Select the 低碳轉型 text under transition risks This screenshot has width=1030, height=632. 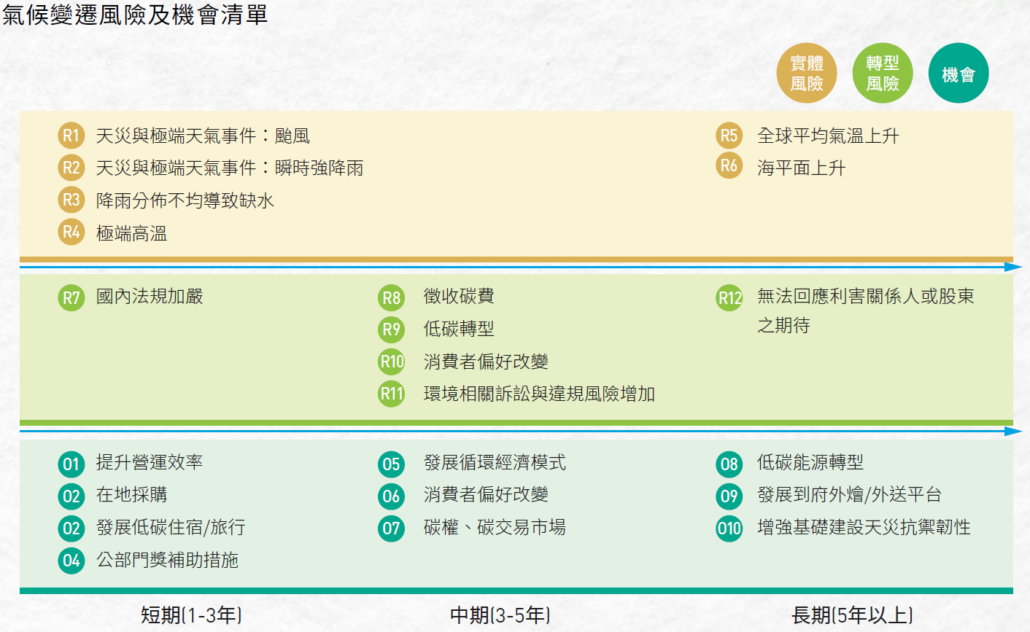pos(459,328)
